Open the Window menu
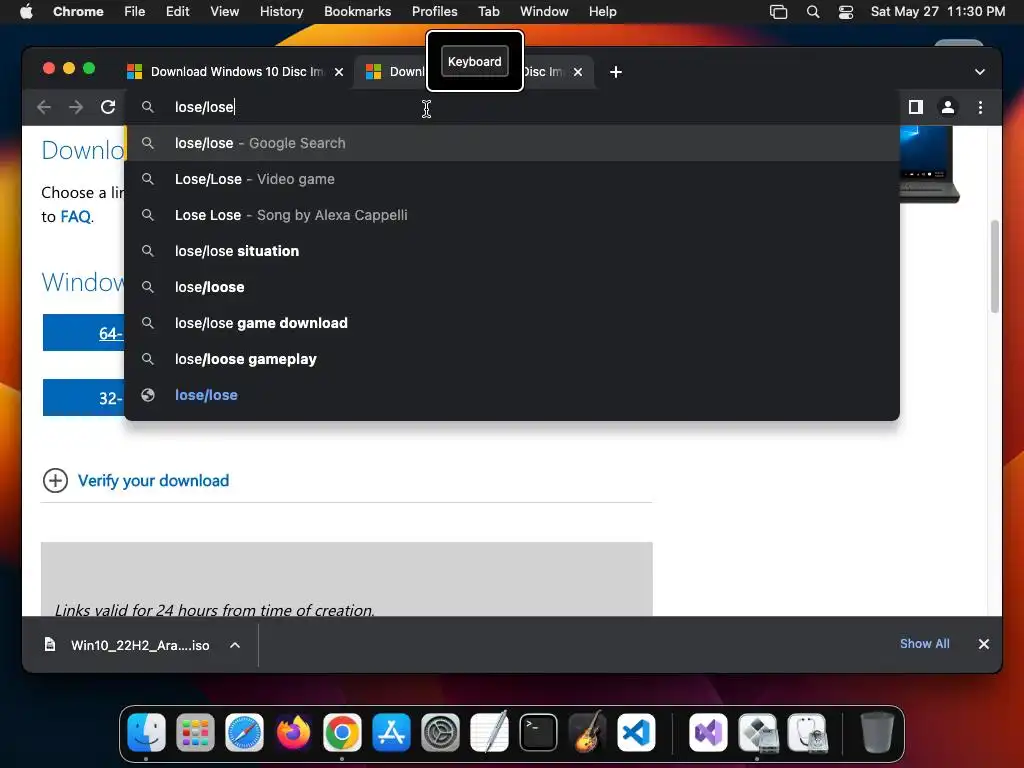Viewport: 1024px width, 768px height. point(544,12)
